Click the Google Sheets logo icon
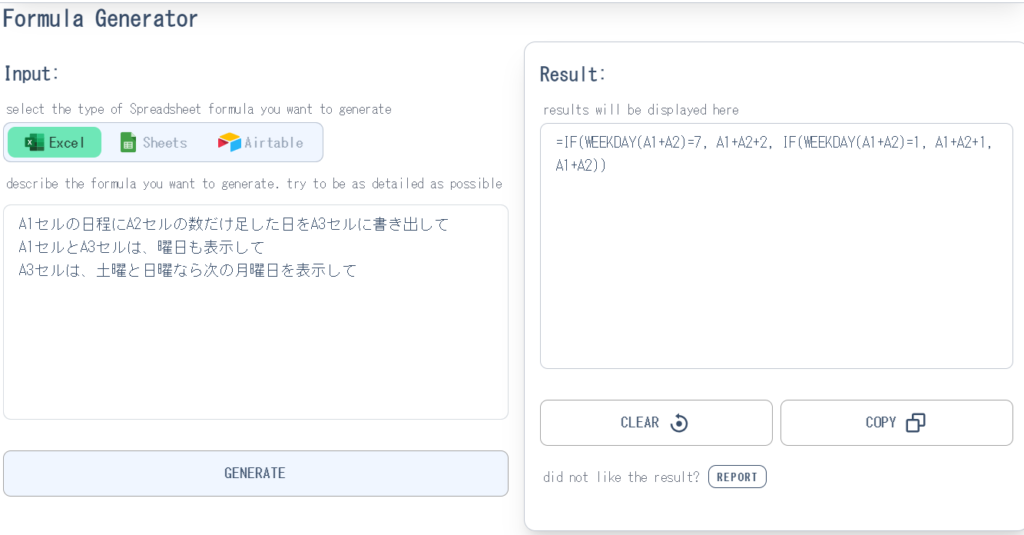This screenshot has height=535, width=1024. [x=128, y=143]
